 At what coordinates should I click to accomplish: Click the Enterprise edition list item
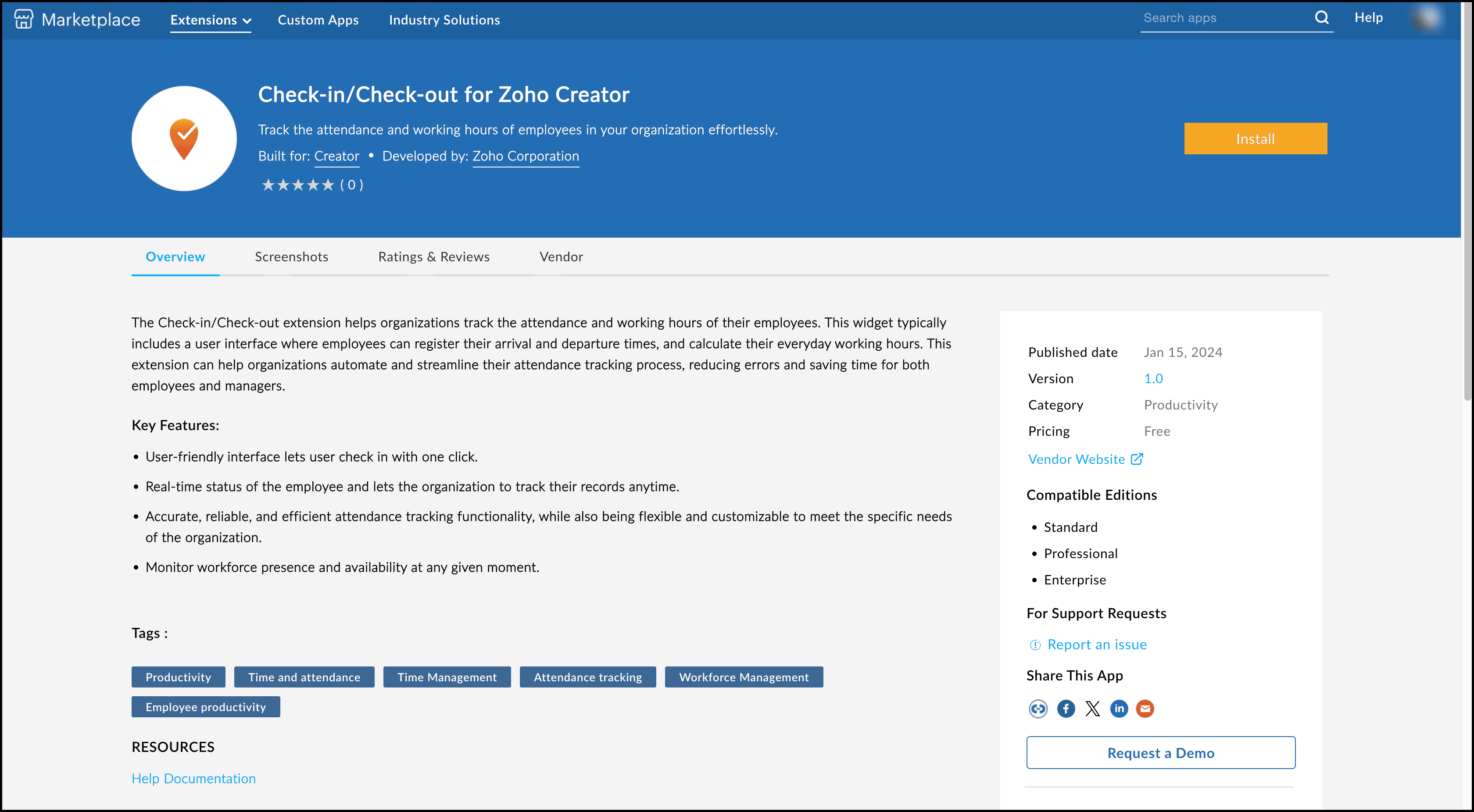pos(1075,580)
